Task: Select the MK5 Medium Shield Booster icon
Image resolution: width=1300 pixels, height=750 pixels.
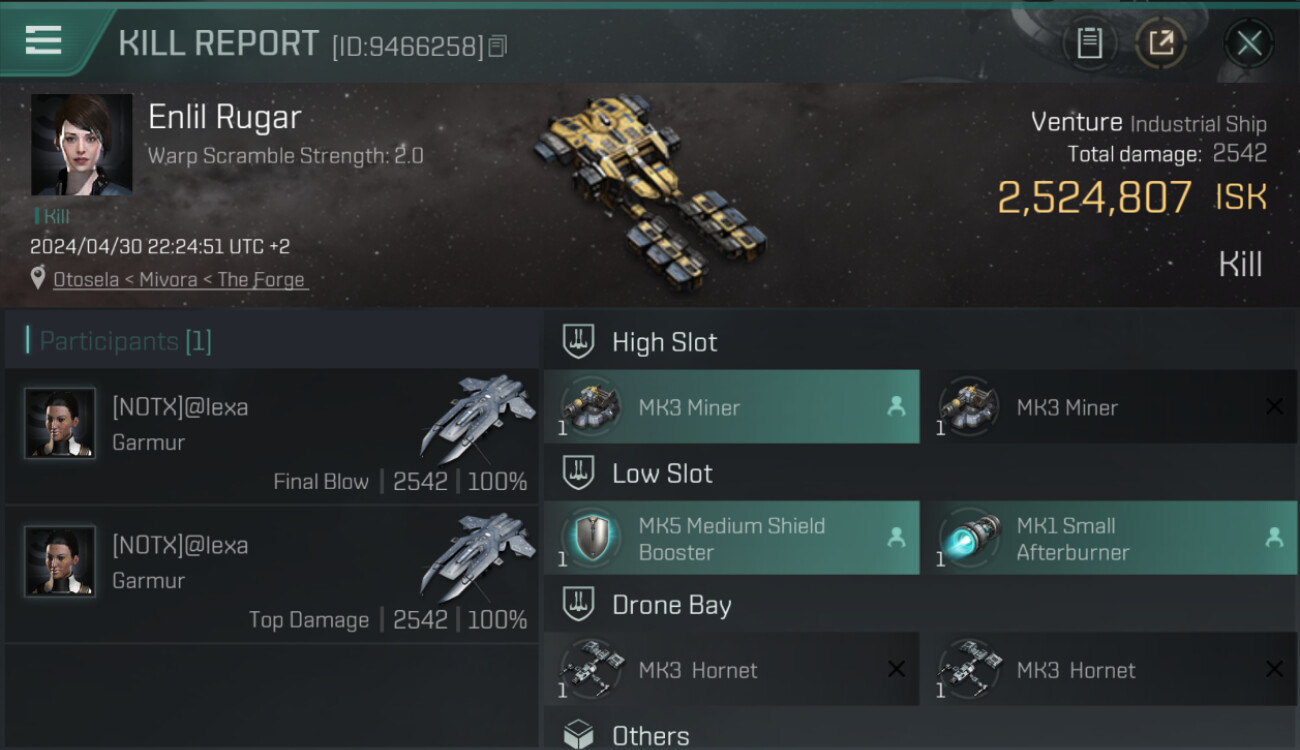Action: (591, 538)
